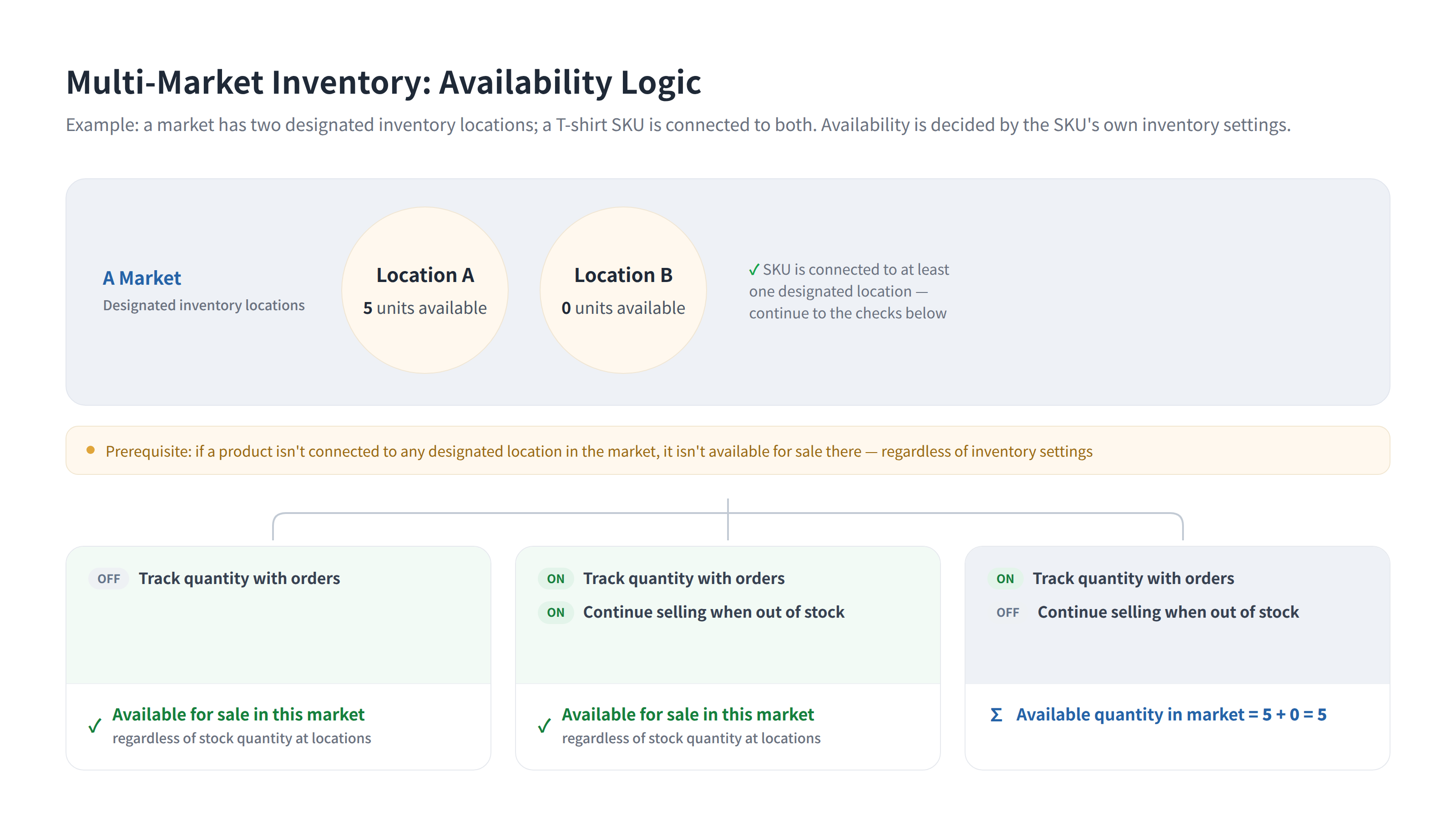Click Available quantity in market formula text

tap(1171, 714)
